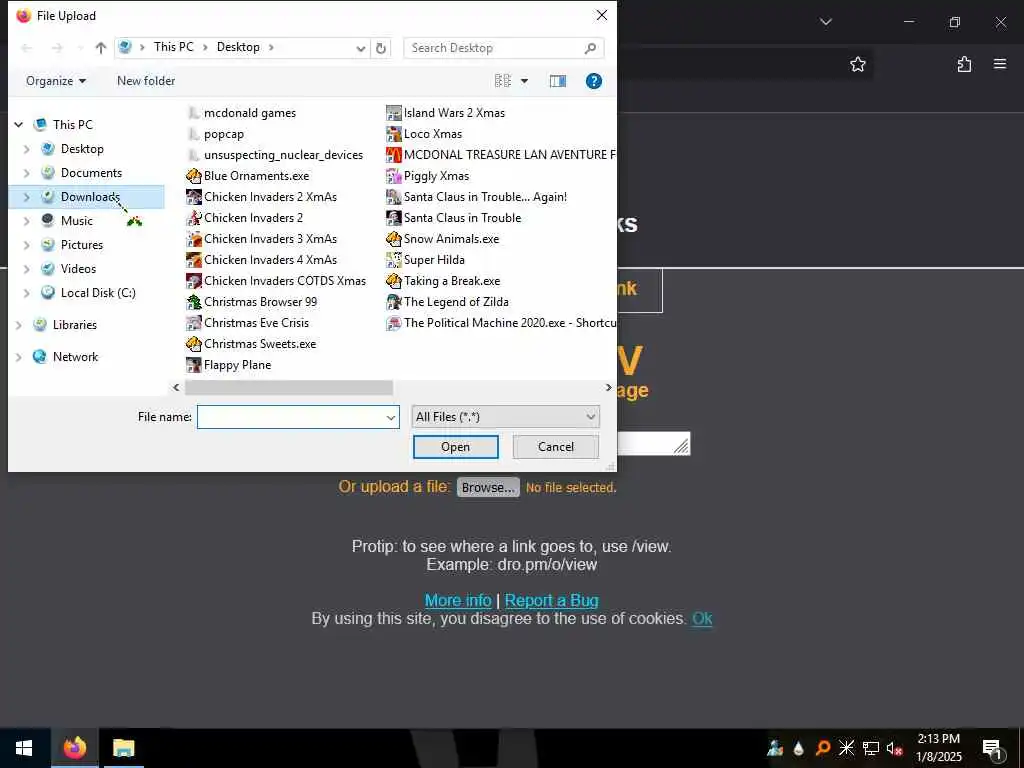Open the File name history dropdown

[391, 417]
